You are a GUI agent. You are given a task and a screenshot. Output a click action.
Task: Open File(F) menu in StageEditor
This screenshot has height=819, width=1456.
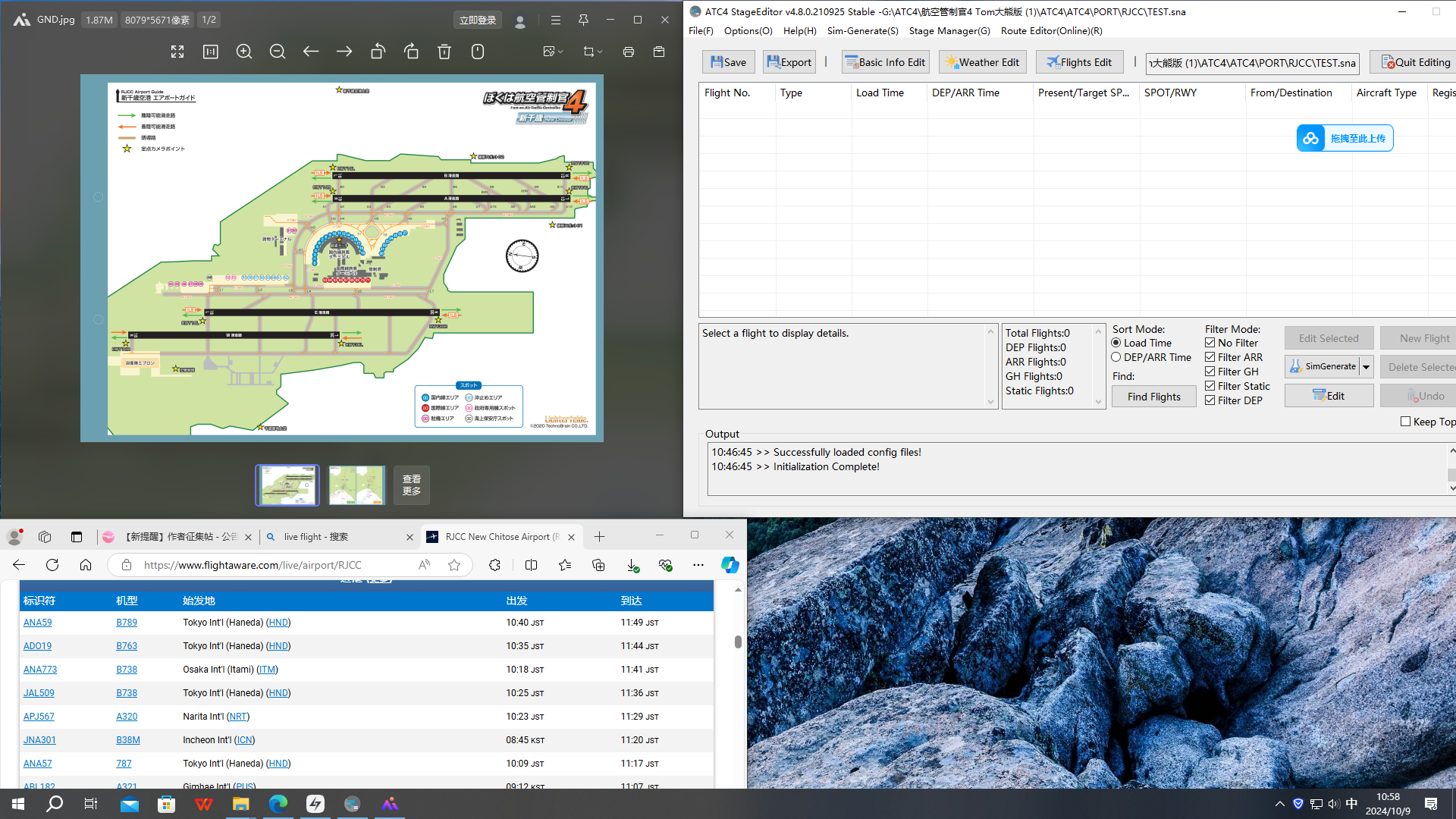point(701,31)
